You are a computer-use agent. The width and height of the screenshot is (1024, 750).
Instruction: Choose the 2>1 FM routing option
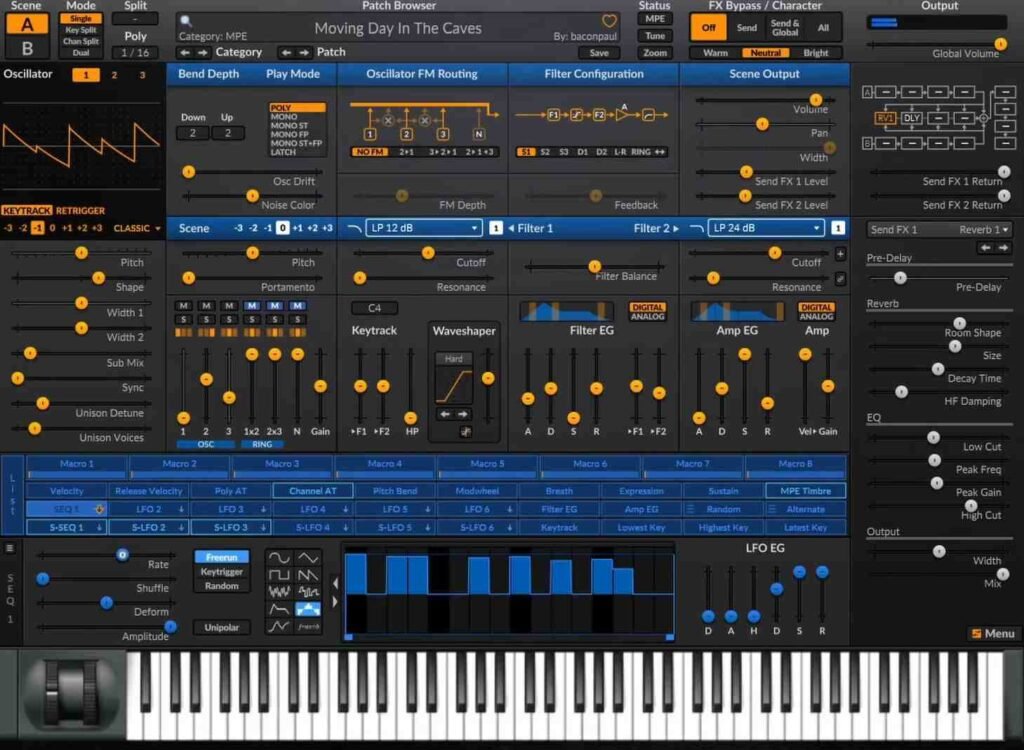407,151
